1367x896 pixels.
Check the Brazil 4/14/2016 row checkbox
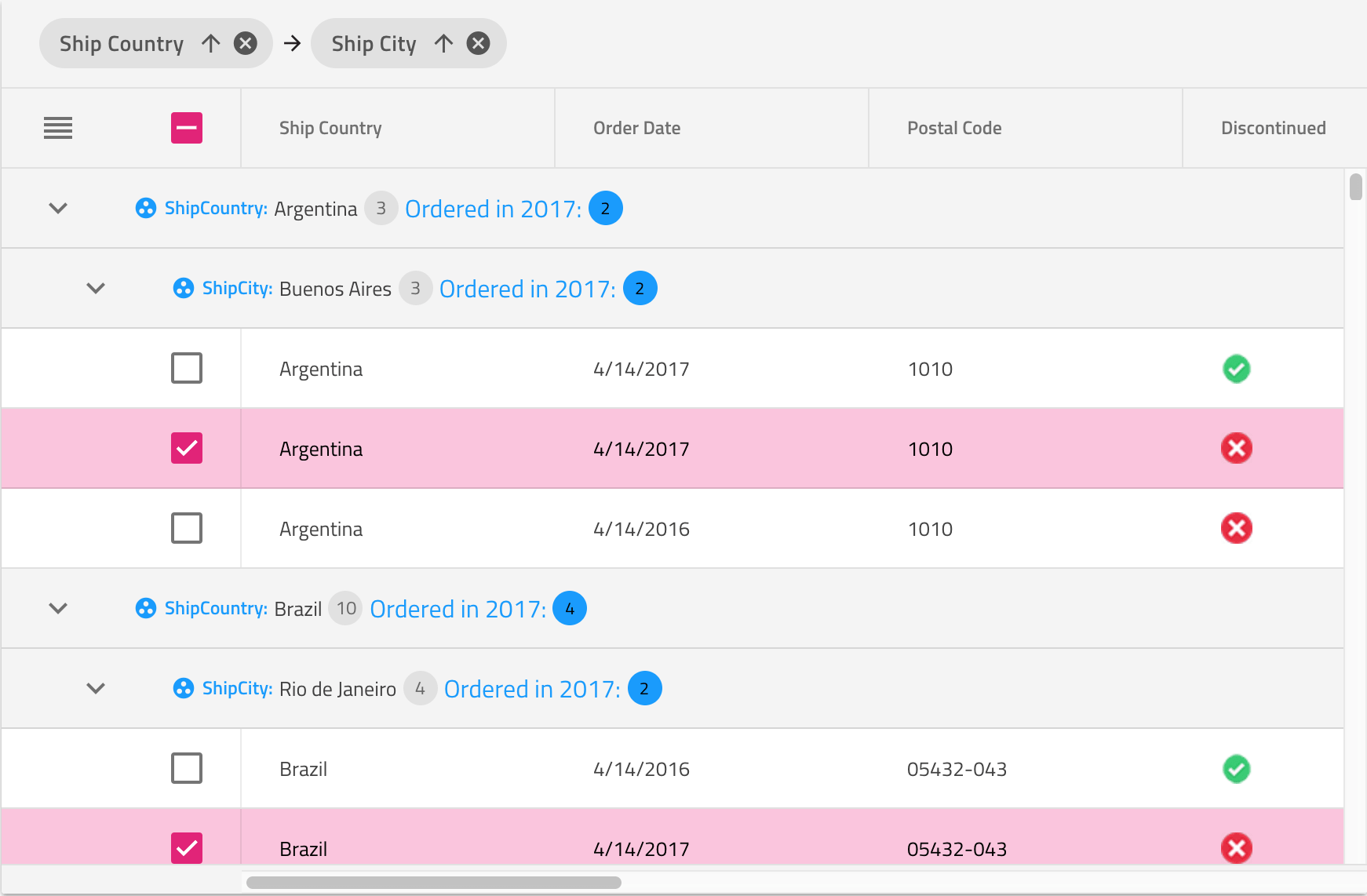[x=187, y=768]
